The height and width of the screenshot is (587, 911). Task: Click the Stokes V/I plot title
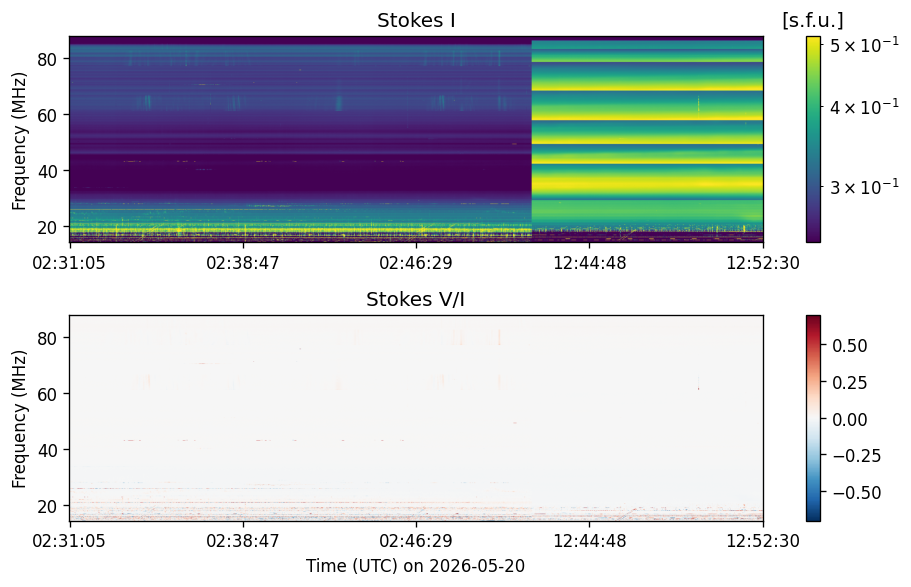click(415, 299)
